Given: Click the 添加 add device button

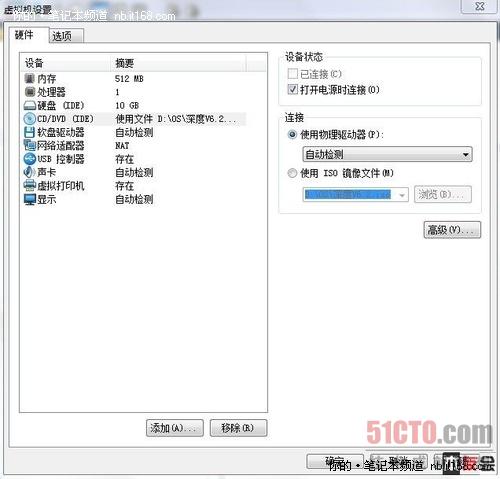Looking at the screenshot, I should (175, 428).
